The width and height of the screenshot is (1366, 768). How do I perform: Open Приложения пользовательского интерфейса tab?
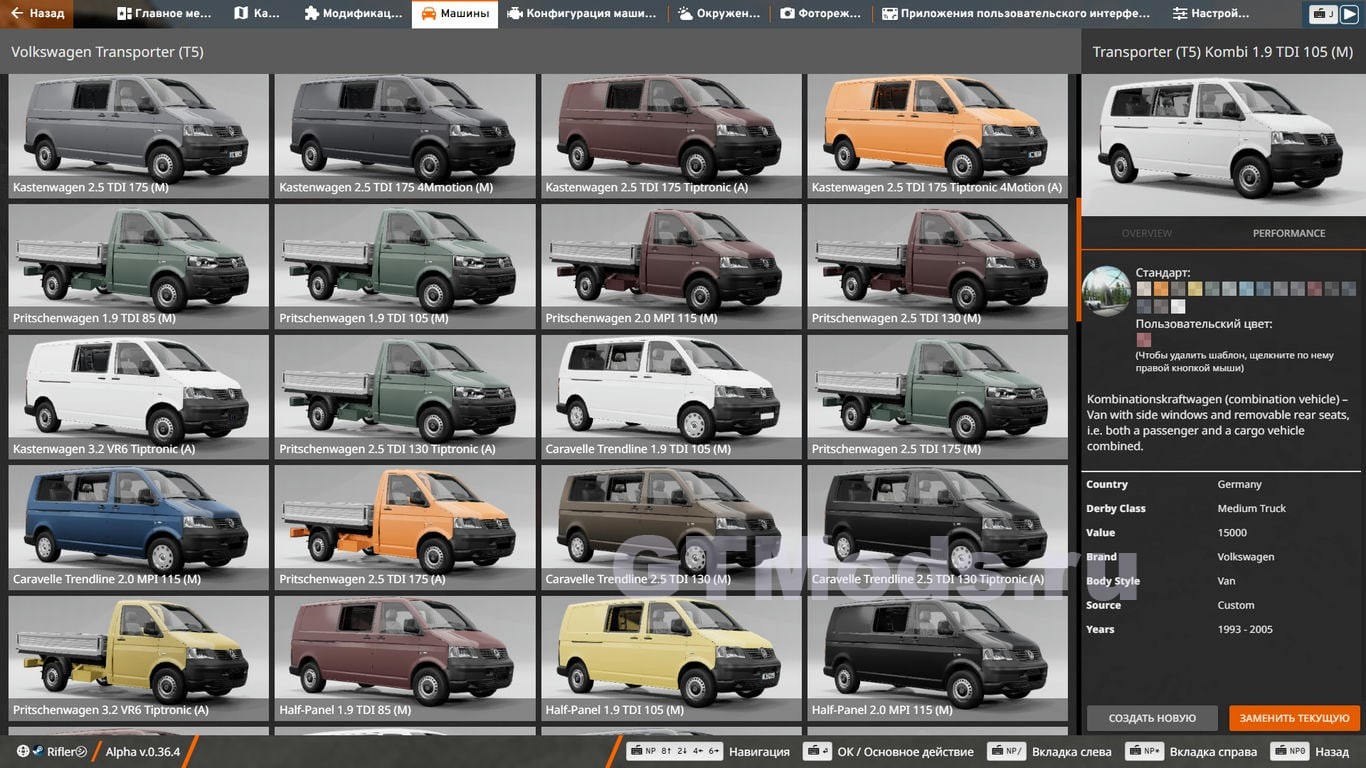(1015, 14)
